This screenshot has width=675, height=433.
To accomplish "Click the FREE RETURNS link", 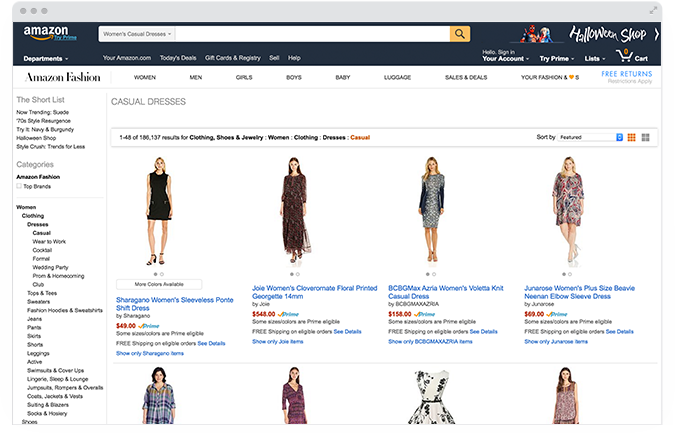I will (x=626, y=74).
